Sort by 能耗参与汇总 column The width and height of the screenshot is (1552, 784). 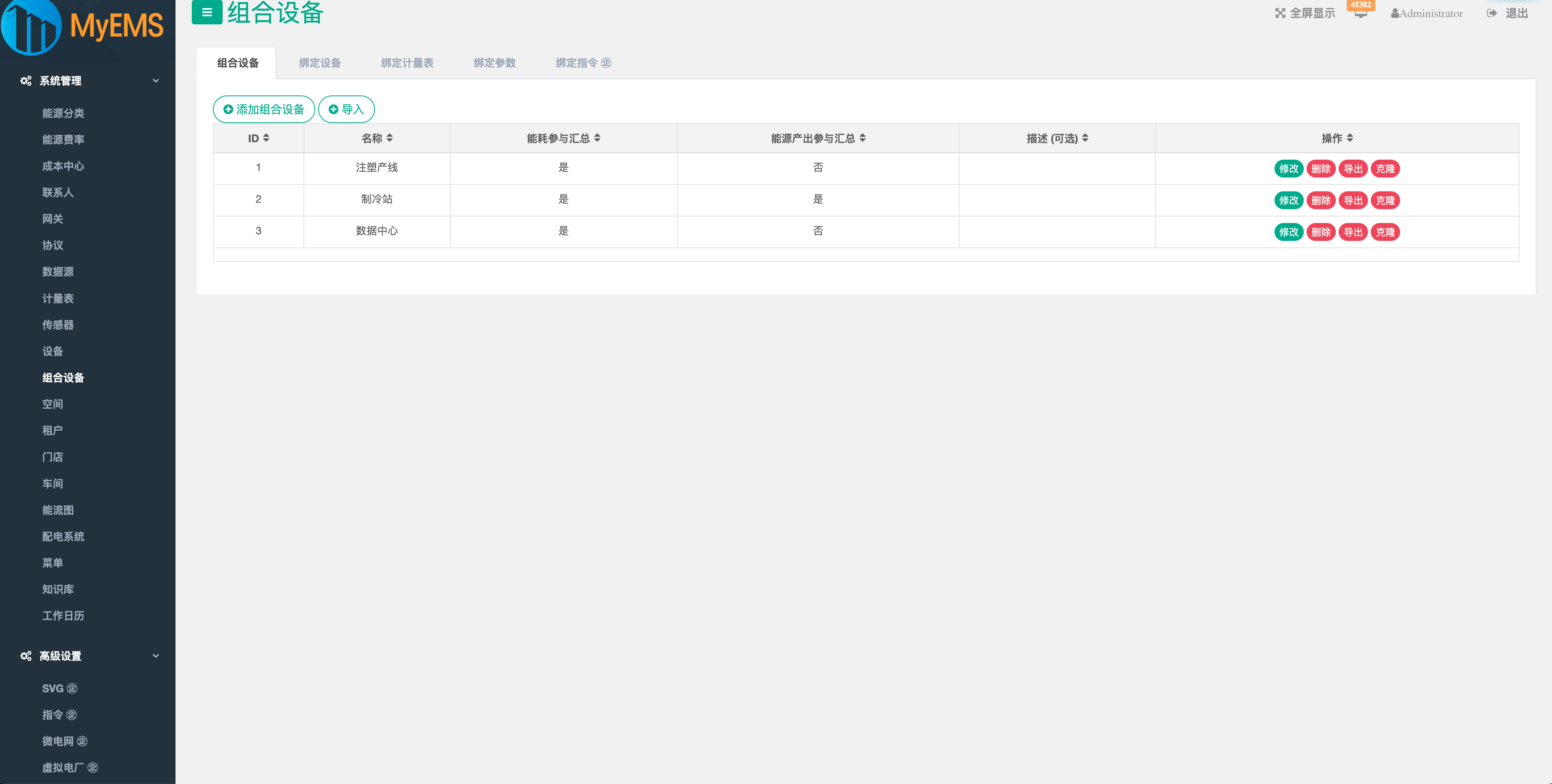(x=597, y=138)
